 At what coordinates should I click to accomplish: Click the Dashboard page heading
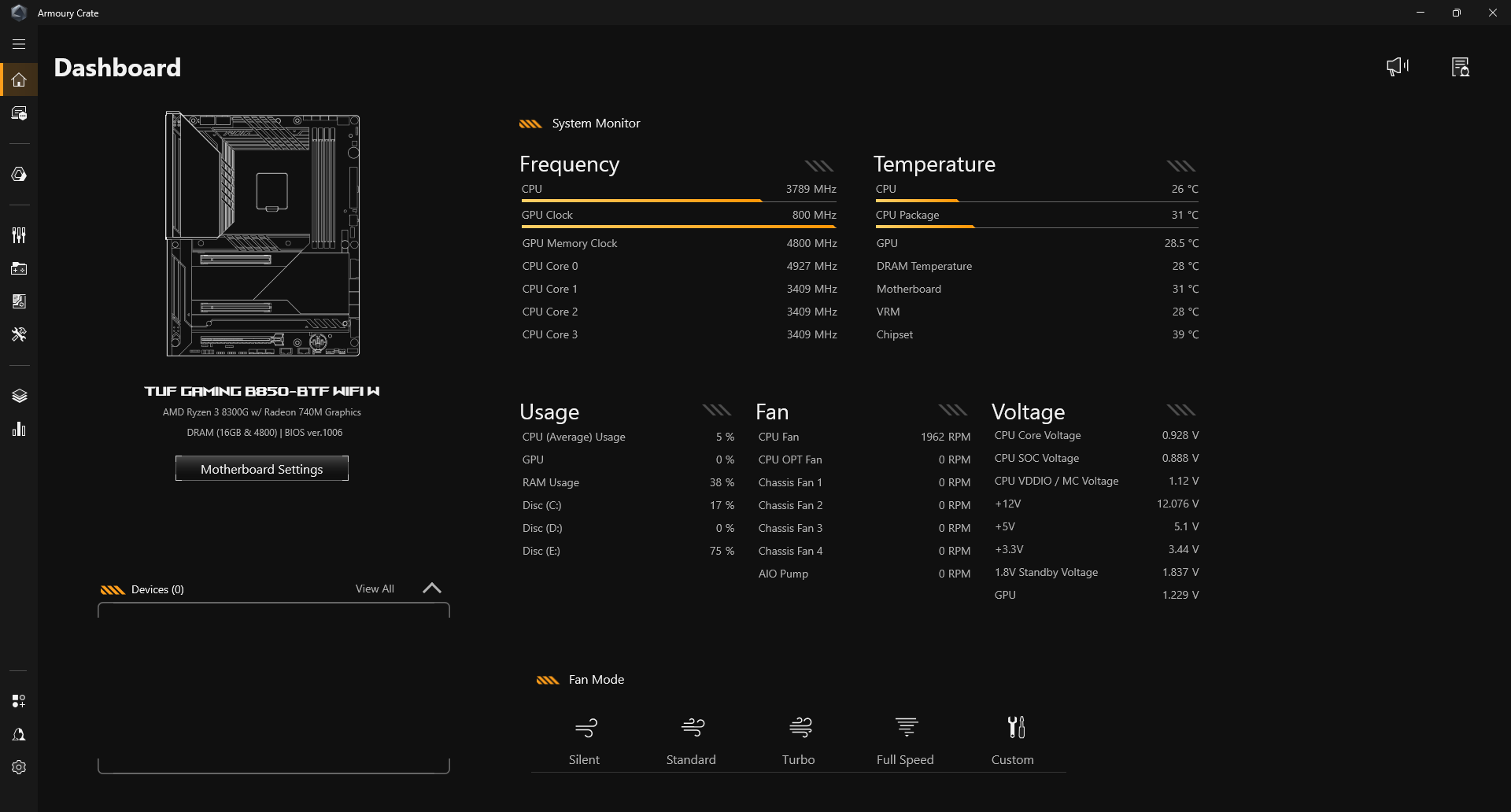tap(117, 68)
